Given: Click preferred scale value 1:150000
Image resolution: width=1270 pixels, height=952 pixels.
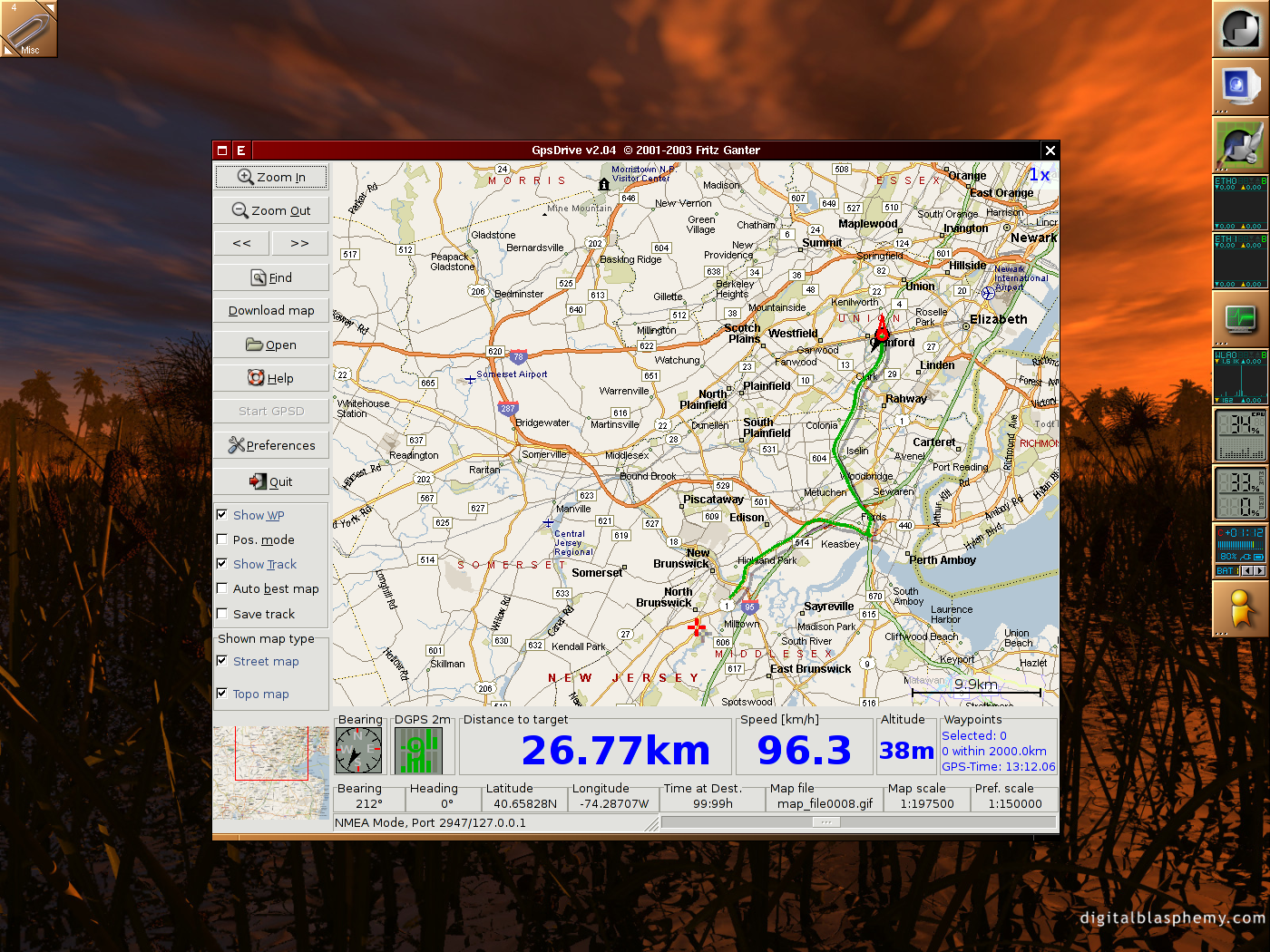Looking at the screenshot, I should [x=1015, y=803].
